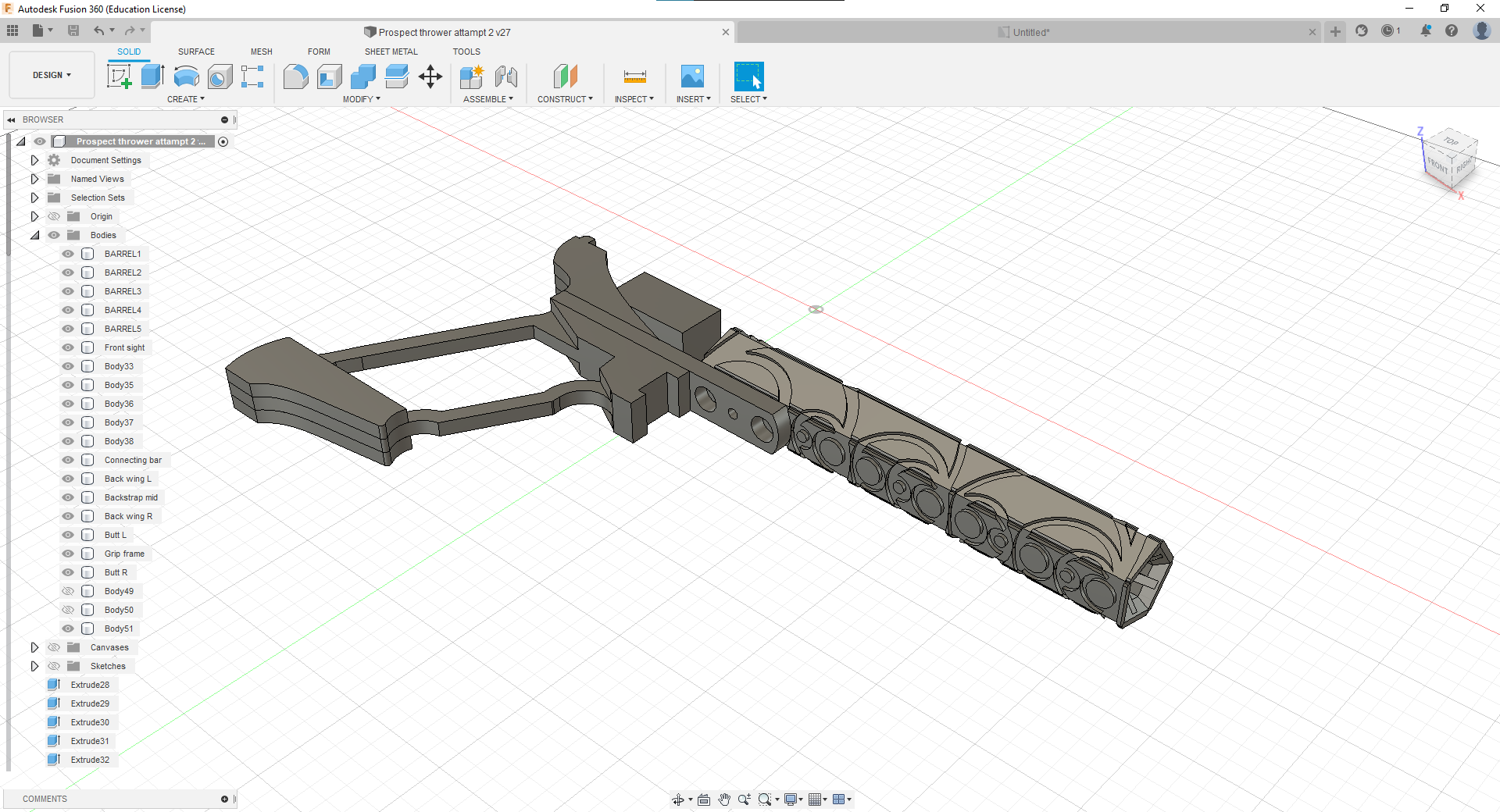
Task: Select the Shell tool icon
Action: tap(329, 77)
